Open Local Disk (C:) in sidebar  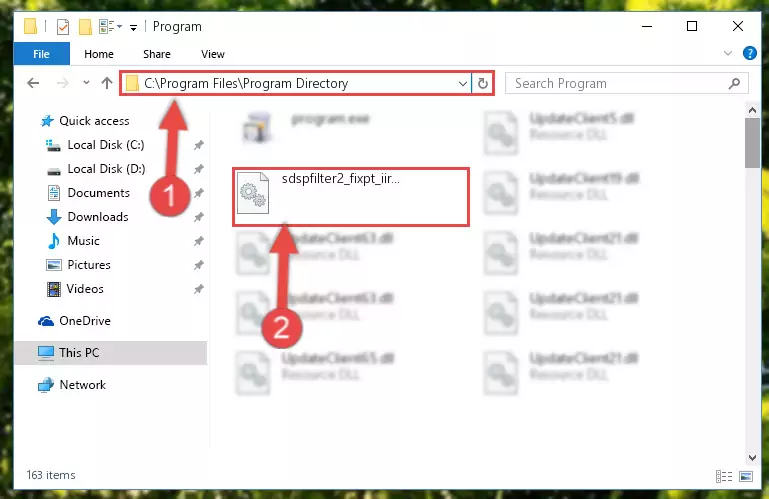click(106, 145)
